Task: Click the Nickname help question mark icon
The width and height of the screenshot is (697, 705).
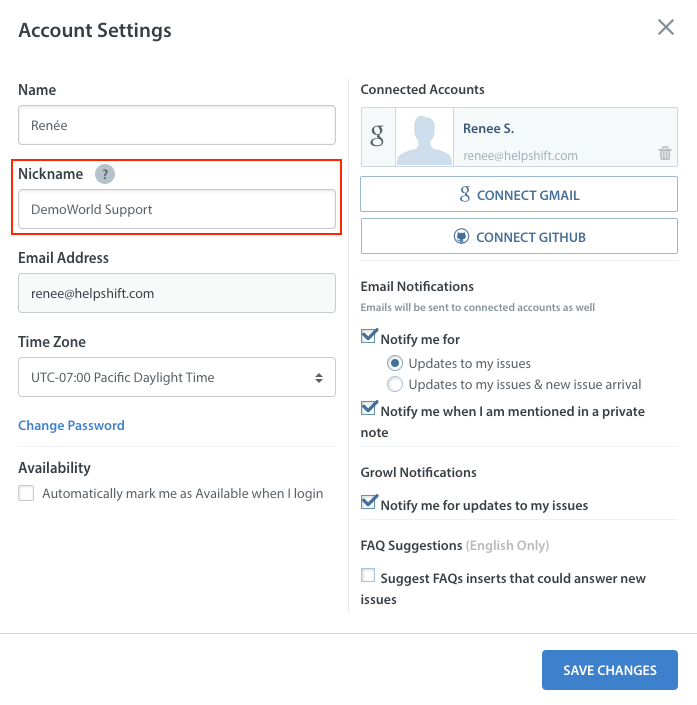Action: (105, 174)
